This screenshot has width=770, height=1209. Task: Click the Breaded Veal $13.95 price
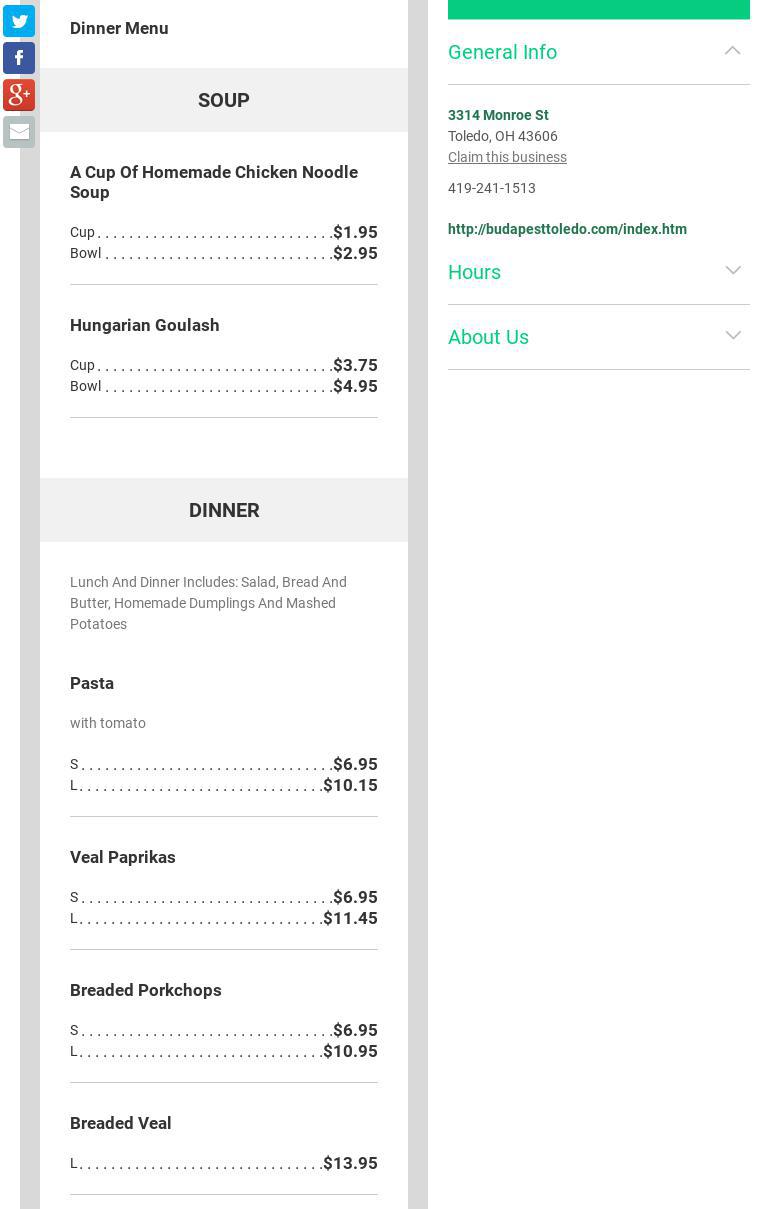350,1163
